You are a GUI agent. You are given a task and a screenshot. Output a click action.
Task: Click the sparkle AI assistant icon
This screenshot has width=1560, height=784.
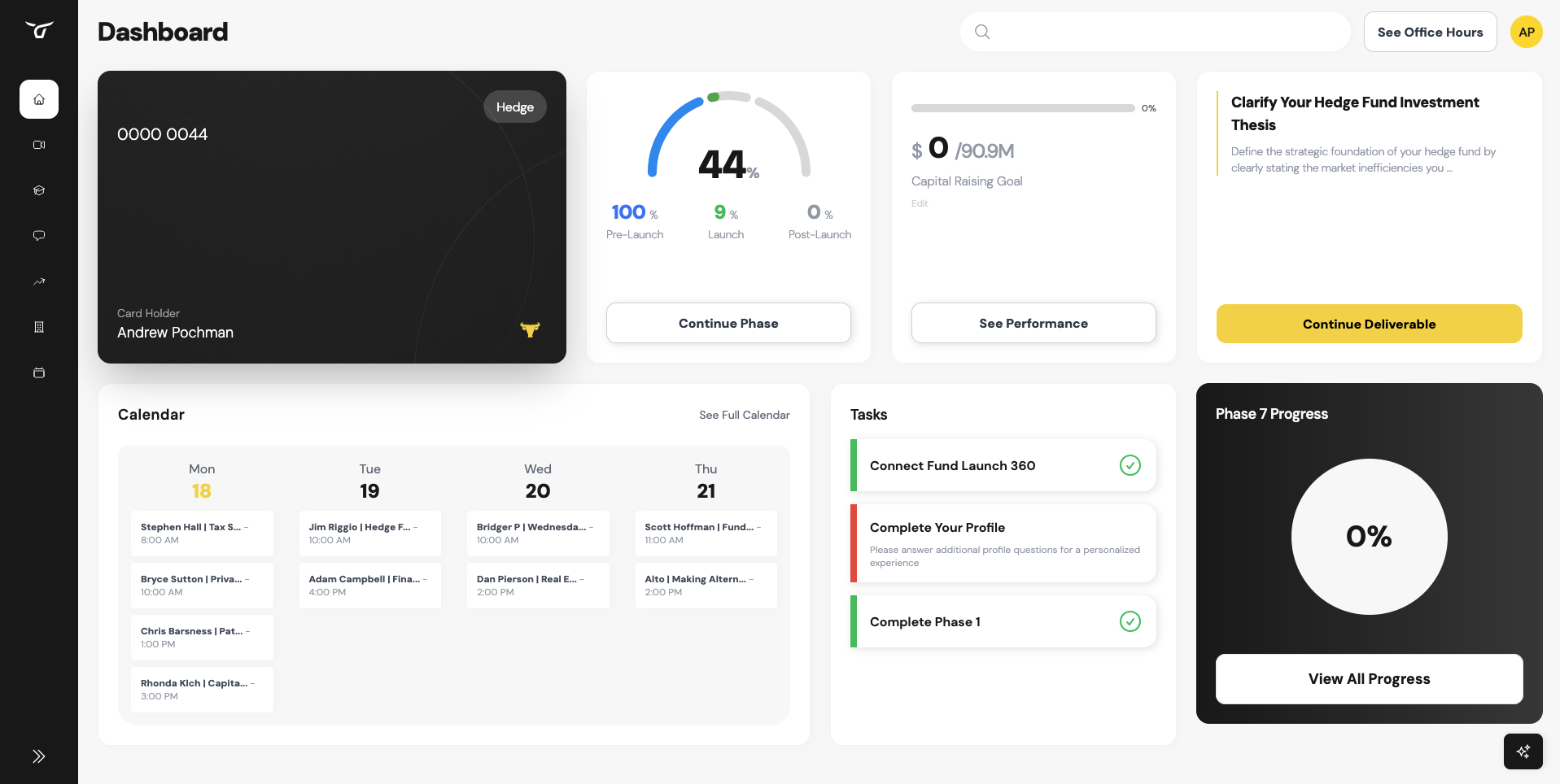1523,751
